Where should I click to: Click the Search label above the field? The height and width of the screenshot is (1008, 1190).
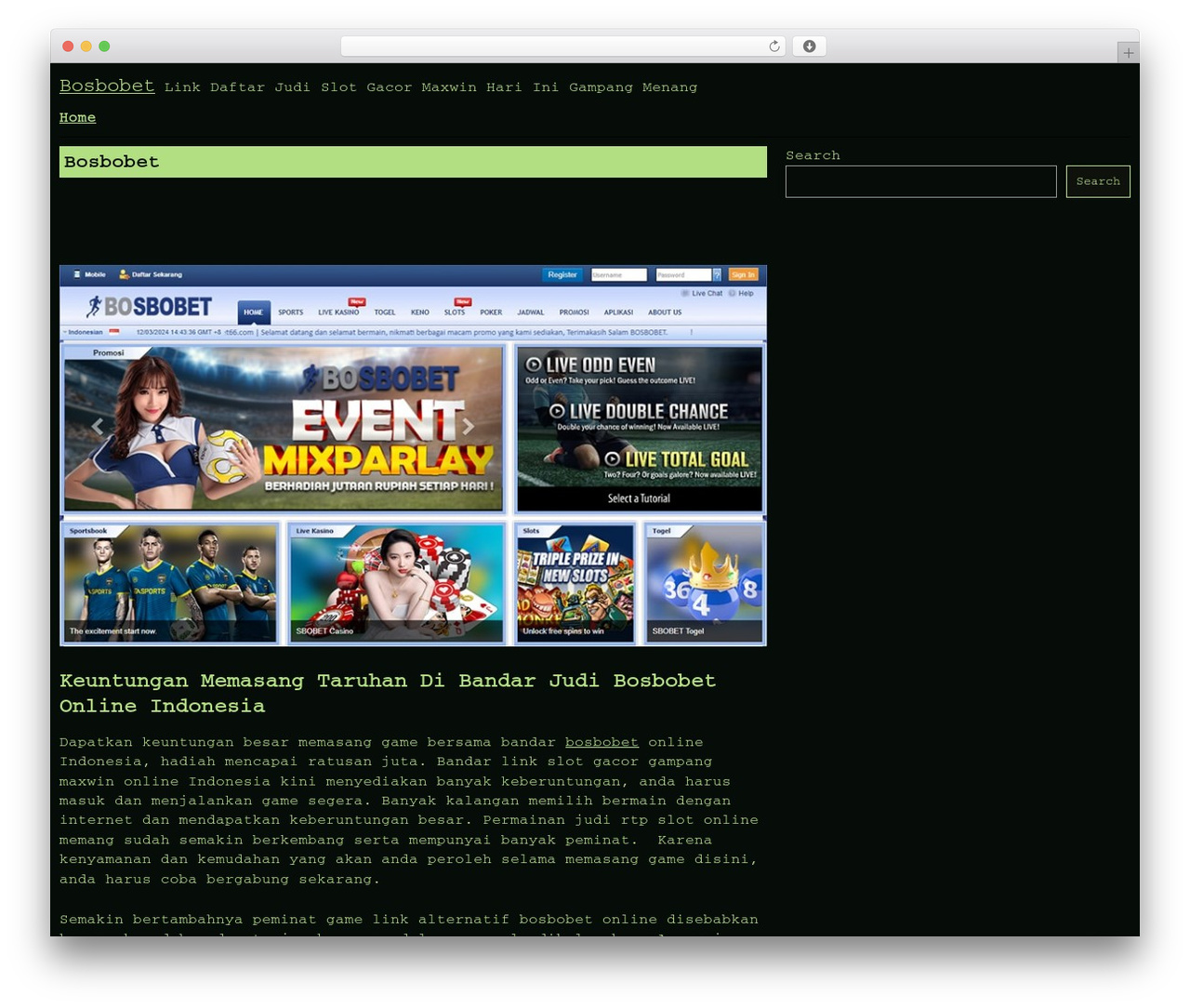813,155
